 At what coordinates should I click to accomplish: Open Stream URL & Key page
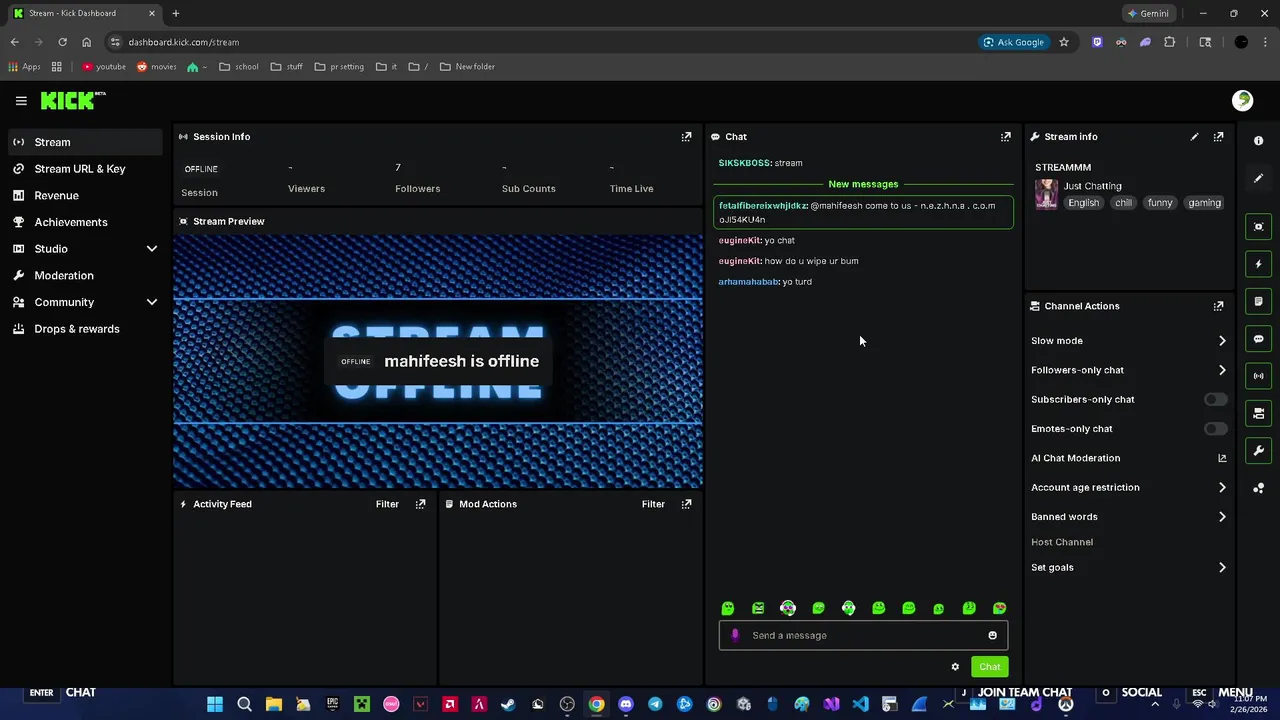[85, 169]
